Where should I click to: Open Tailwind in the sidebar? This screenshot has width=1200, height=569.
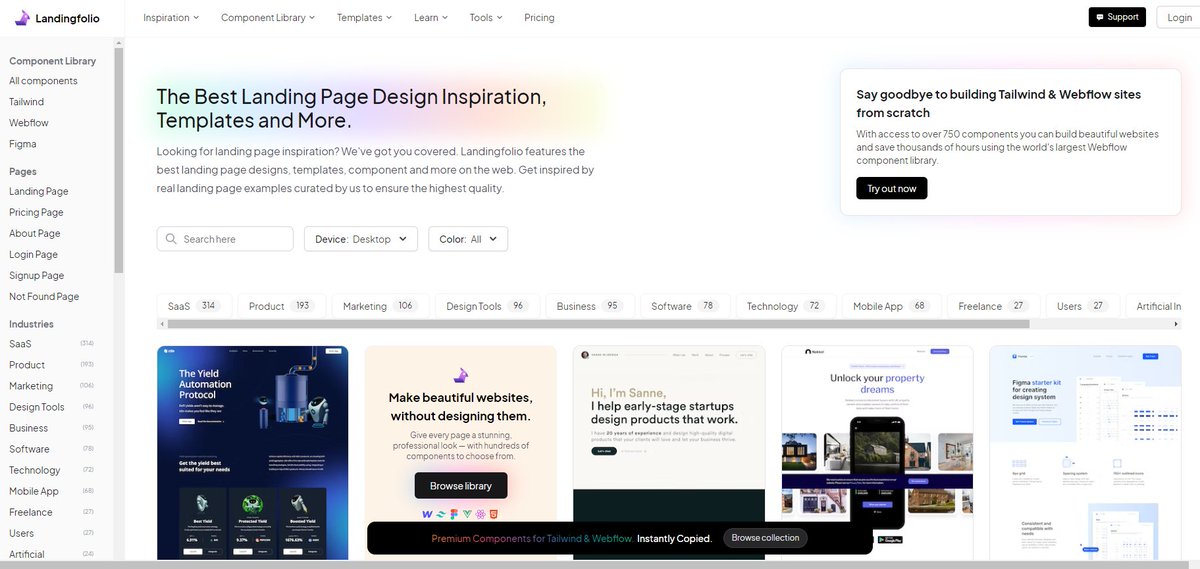[x=27, y=102]
